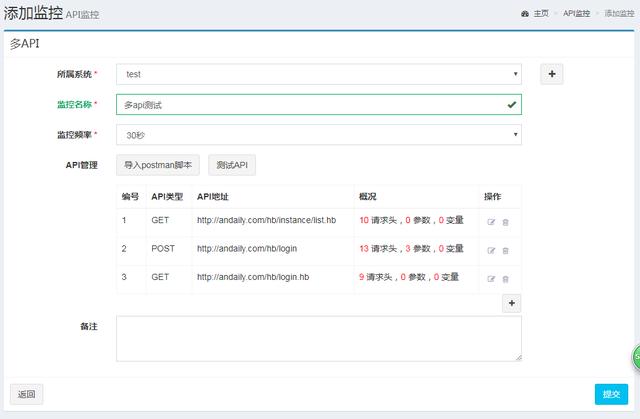Click summary '9 请求头' in row 3
Screen dimensions: 640x419
click(376, 277)
